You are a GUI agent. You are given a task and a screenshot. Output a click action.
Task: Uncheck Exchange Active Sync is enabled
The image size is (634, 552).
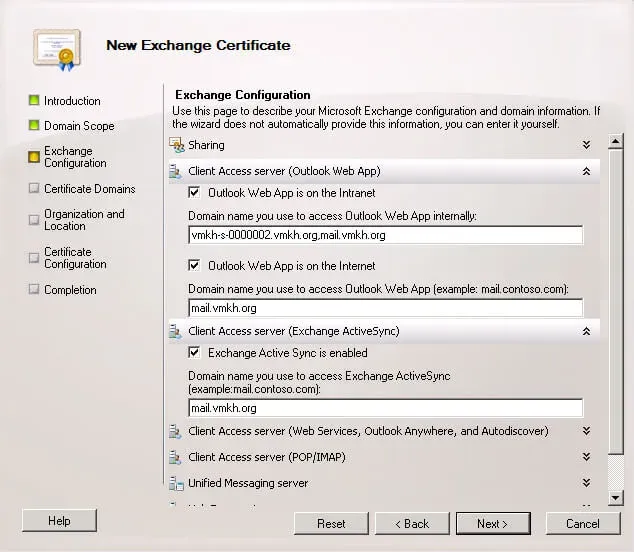[194, 352]
